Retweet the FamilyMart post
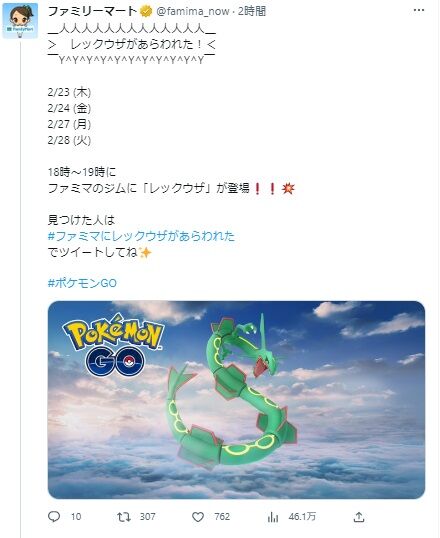 124,517
